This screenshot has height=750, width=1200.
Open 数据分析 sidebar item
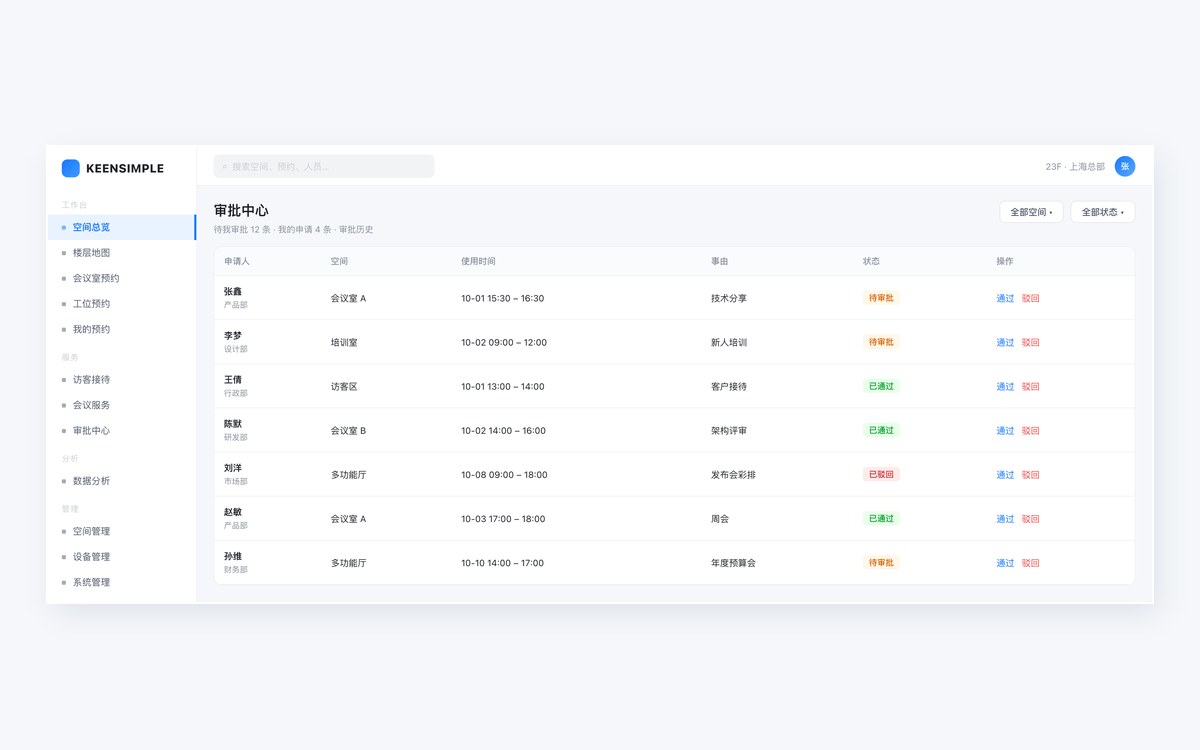[x=121, y=481]
